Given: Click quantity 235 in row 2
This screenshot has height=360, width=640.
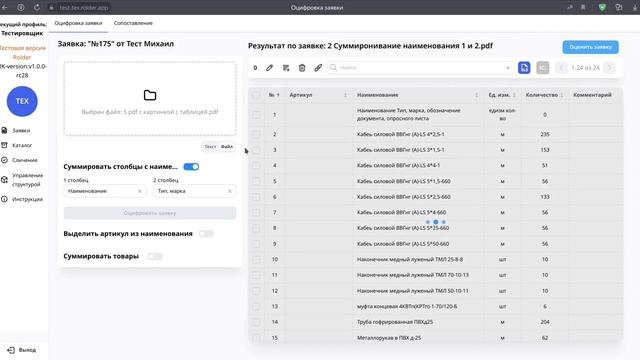Looking at the screenshot, I should click(x=544, y=134).
